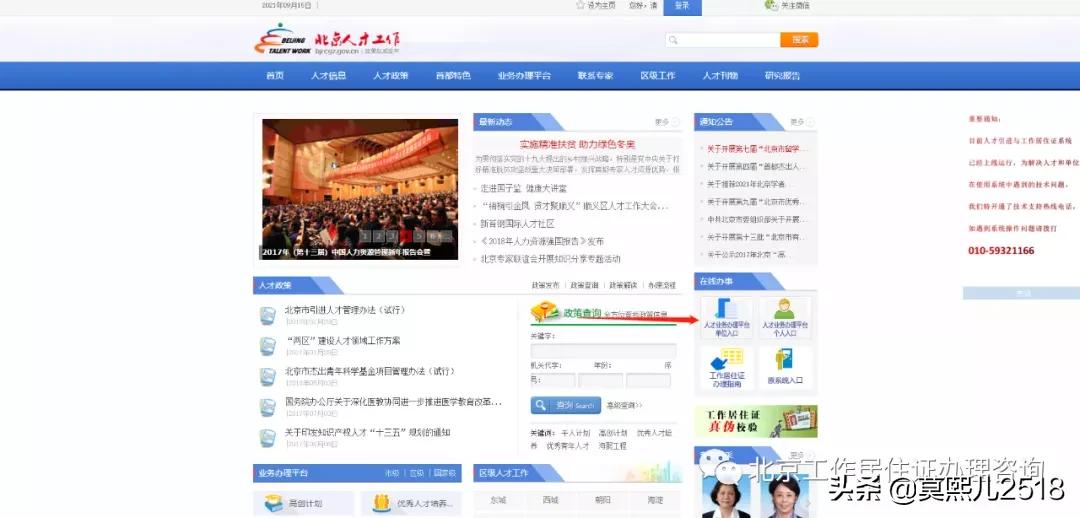
Task: Click the conference hall carousel image
Action: [360, 189]
